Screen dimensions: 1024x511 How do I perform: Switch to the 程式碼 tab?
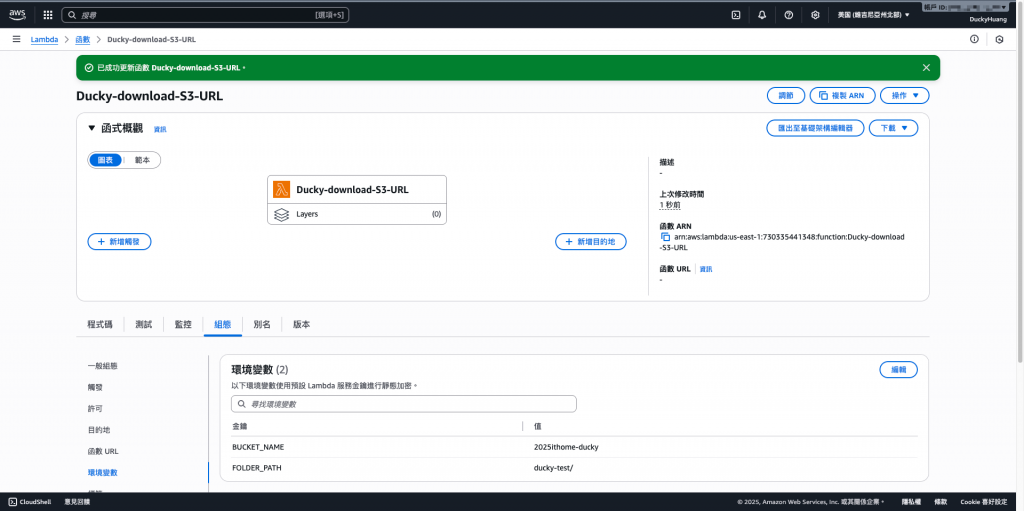coord(100,324)
